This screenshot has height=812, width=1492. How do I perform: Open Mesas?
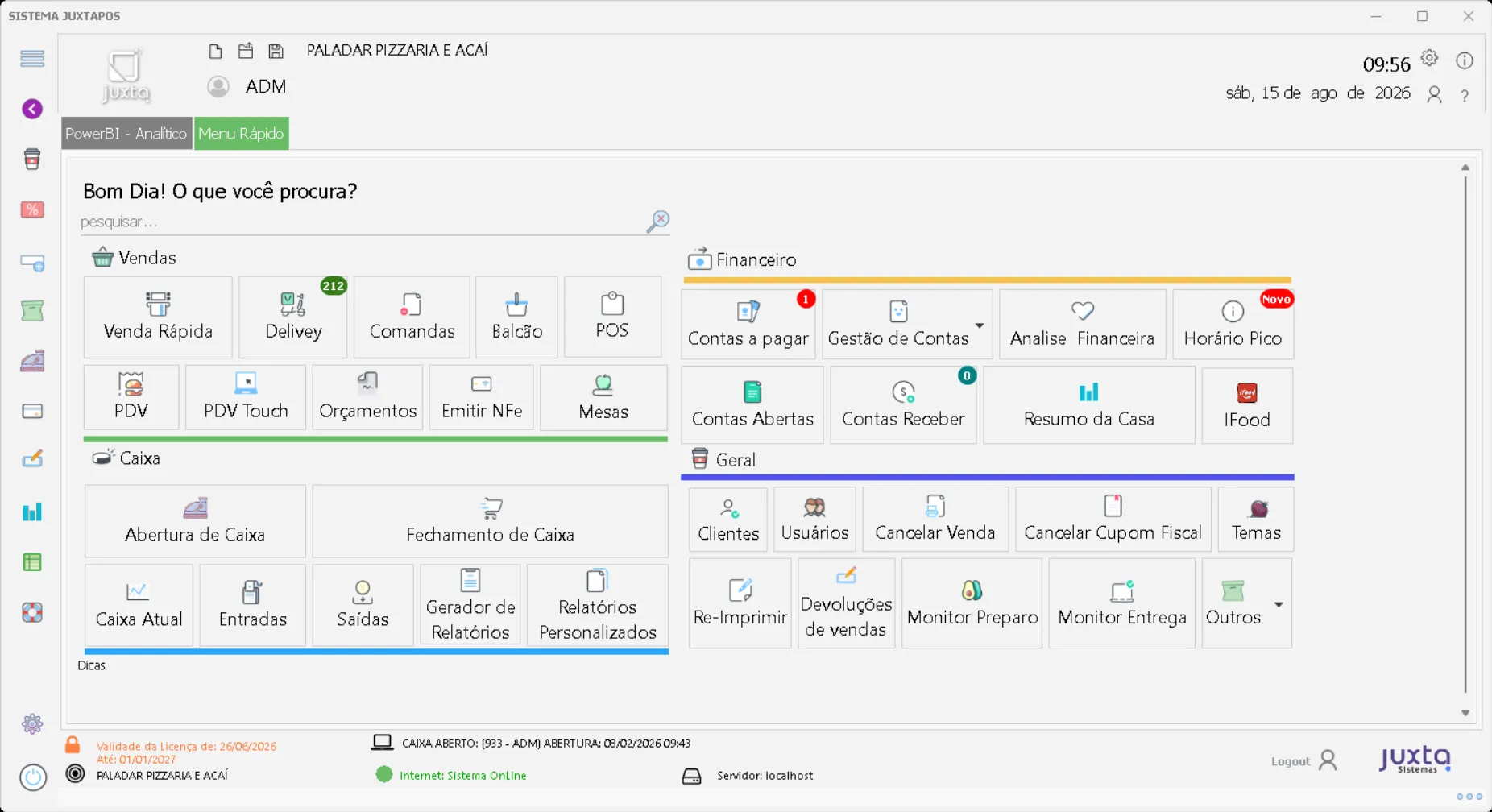[x=603, y=397]
